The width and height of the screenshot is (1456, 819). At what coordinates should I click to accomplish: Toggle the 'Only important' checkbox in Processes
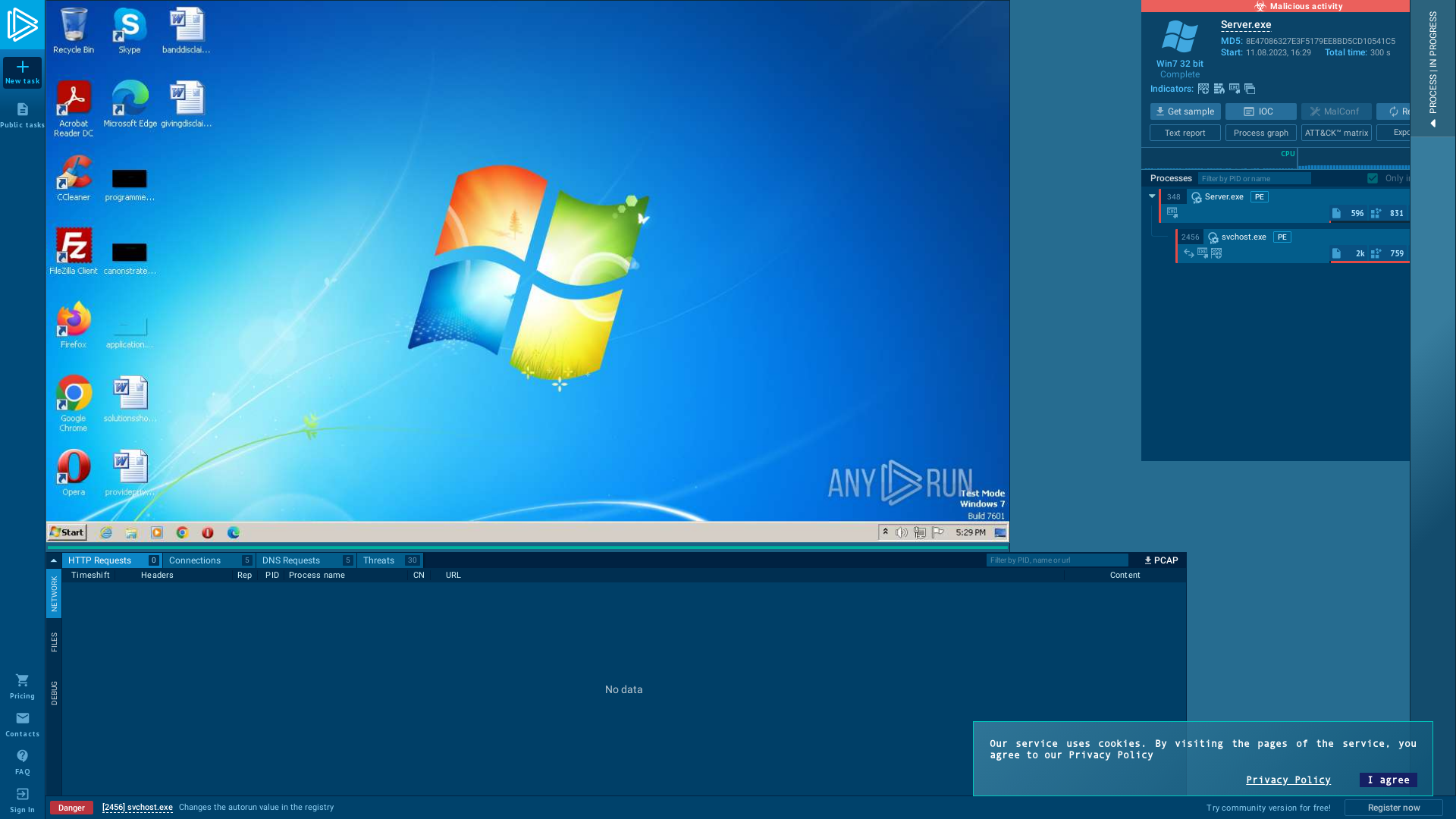coord(1373,178)
